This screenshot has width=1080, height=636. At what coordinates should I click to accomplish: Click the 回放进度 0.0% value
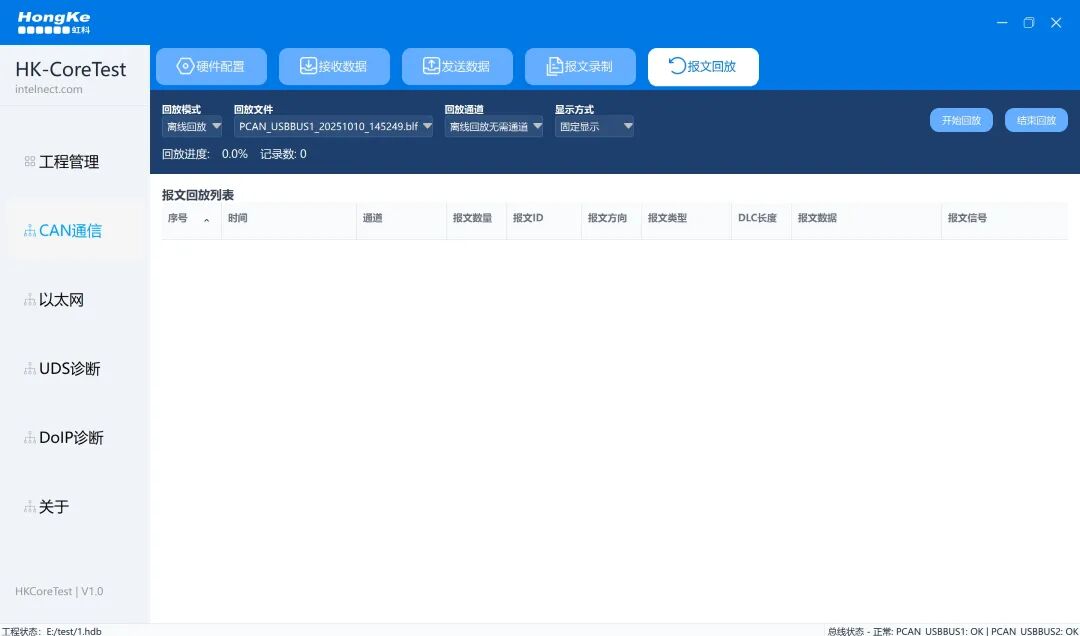pos(235,154)
